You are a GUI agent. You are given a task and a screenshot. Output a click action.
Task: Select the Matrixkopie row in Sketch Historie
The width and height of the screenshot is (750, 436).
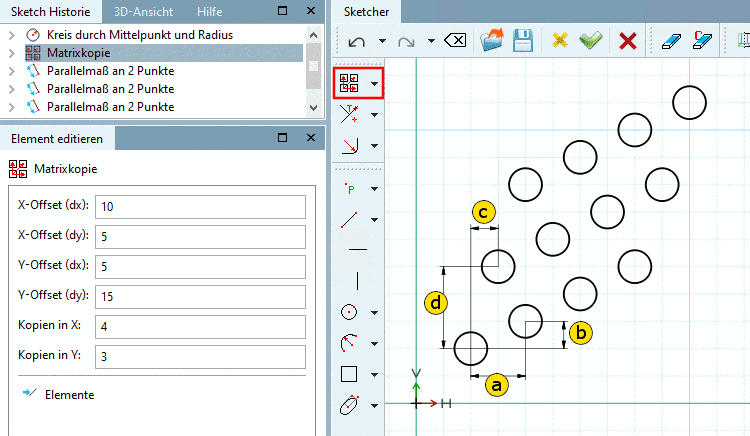(x=164, y=53)
